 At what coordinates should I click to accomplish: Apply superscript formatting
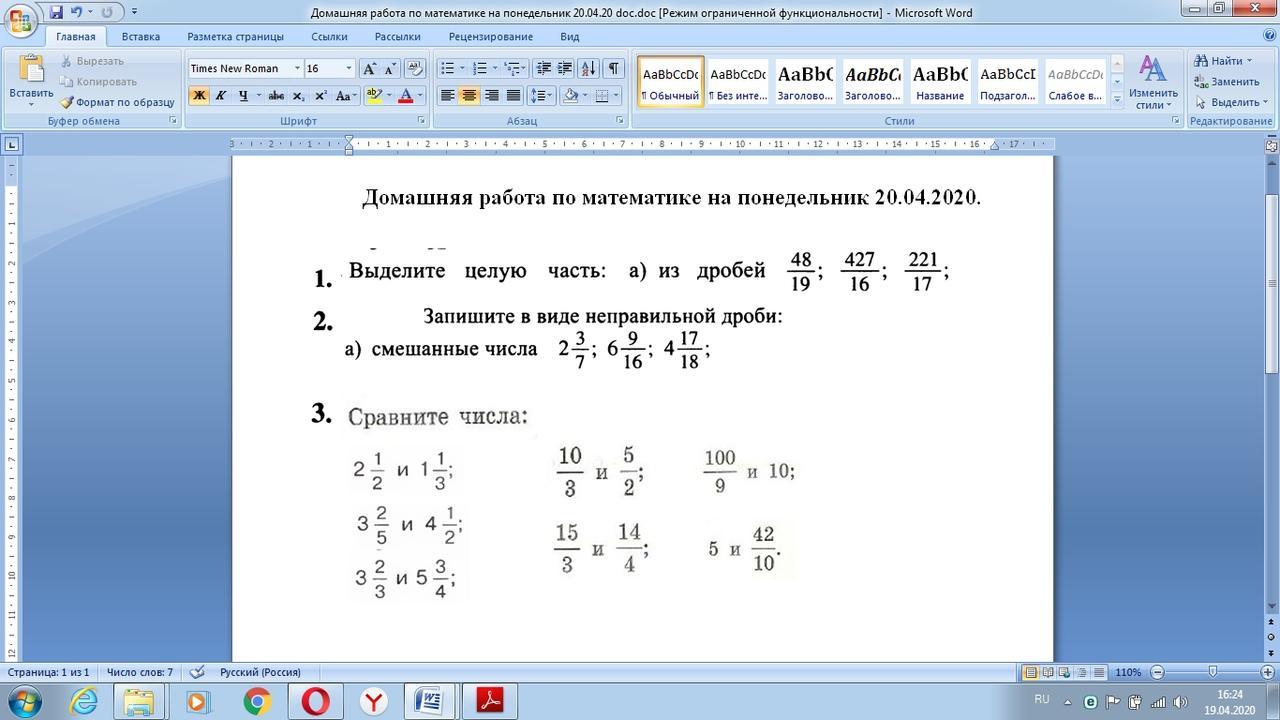click(320, 96)
